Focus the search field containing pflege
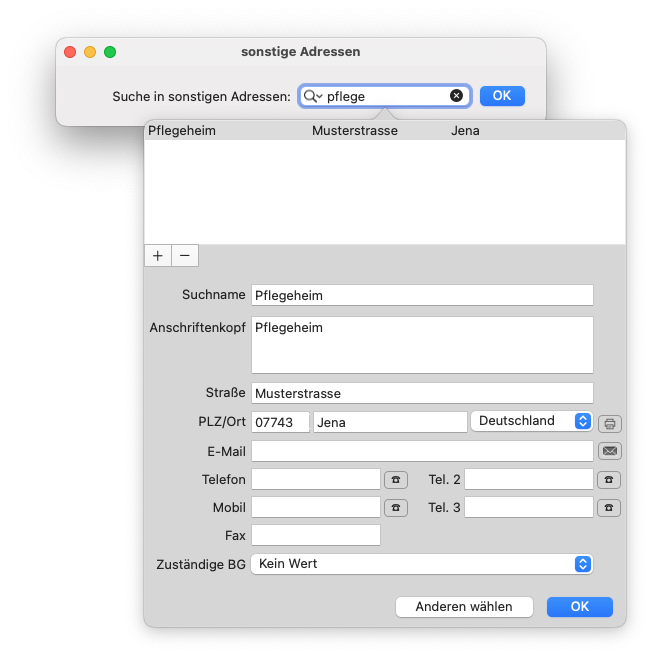 click(385, 96)
